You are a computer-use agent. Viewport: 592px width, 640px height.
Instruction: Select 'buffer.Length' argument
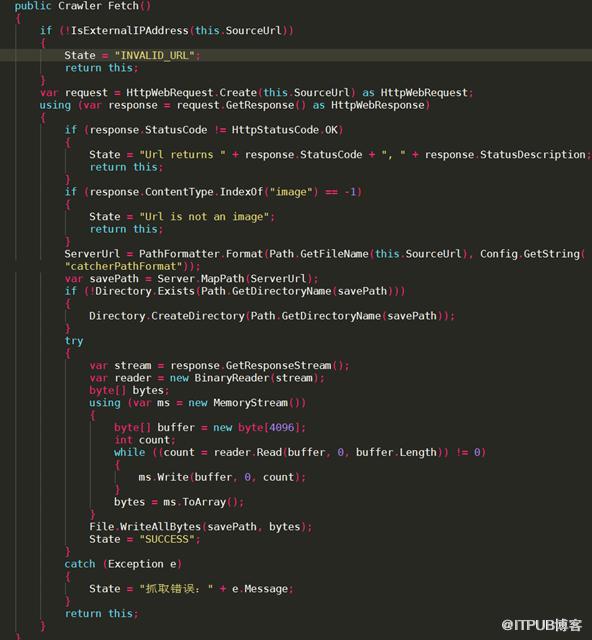(396, 452)
